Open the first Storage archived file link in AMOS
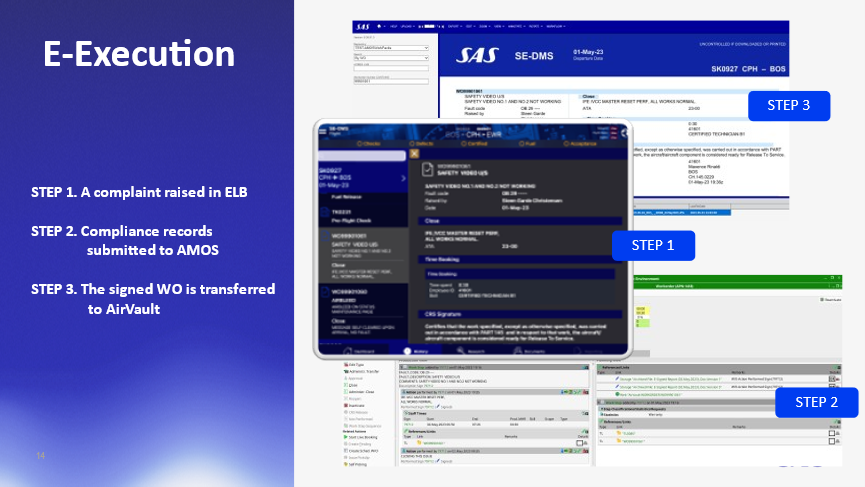Screen dimensions: 865x487 tap(670, 379)
